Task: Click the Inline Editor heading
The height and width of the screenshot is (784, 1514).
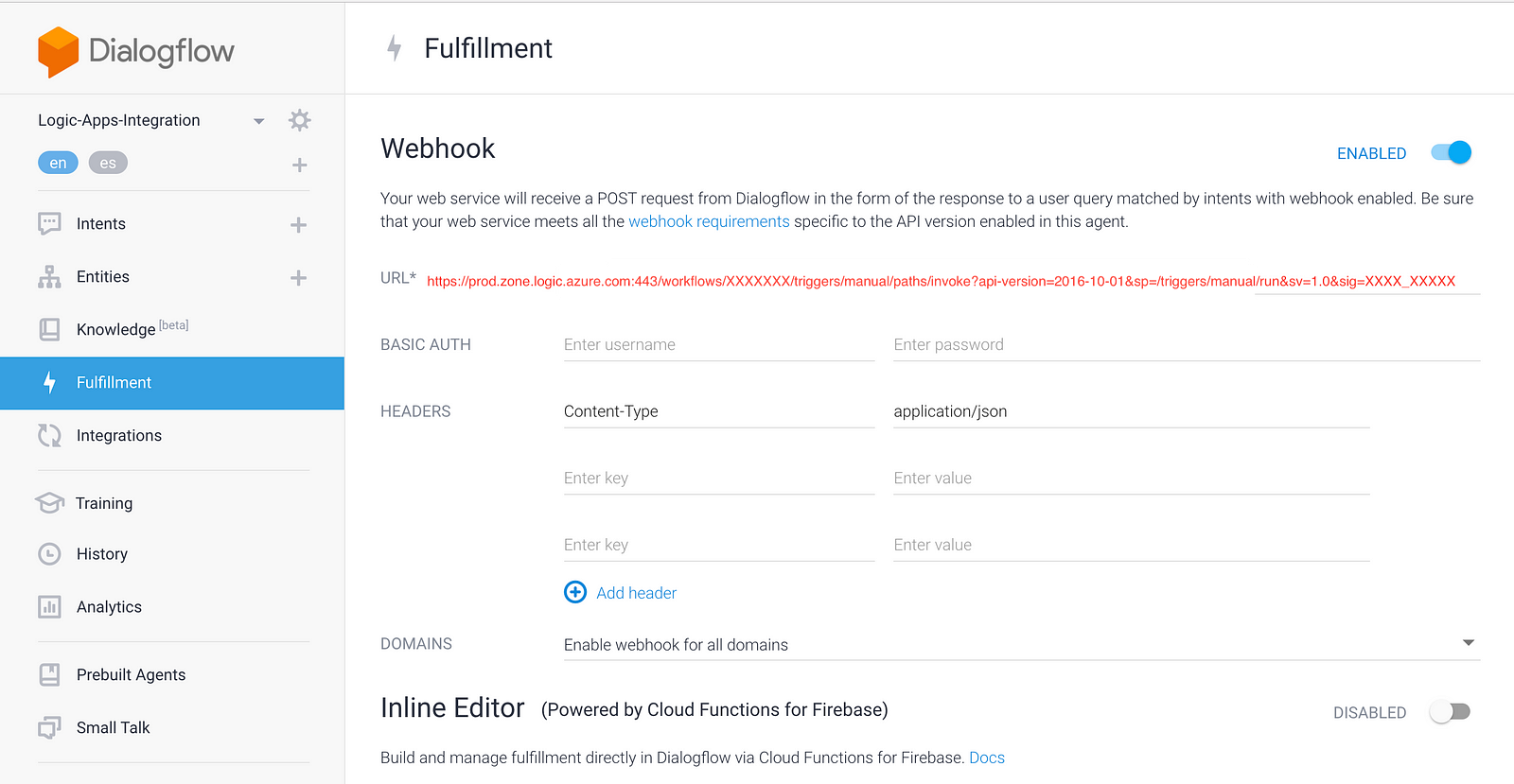Action: click(452, 708)
